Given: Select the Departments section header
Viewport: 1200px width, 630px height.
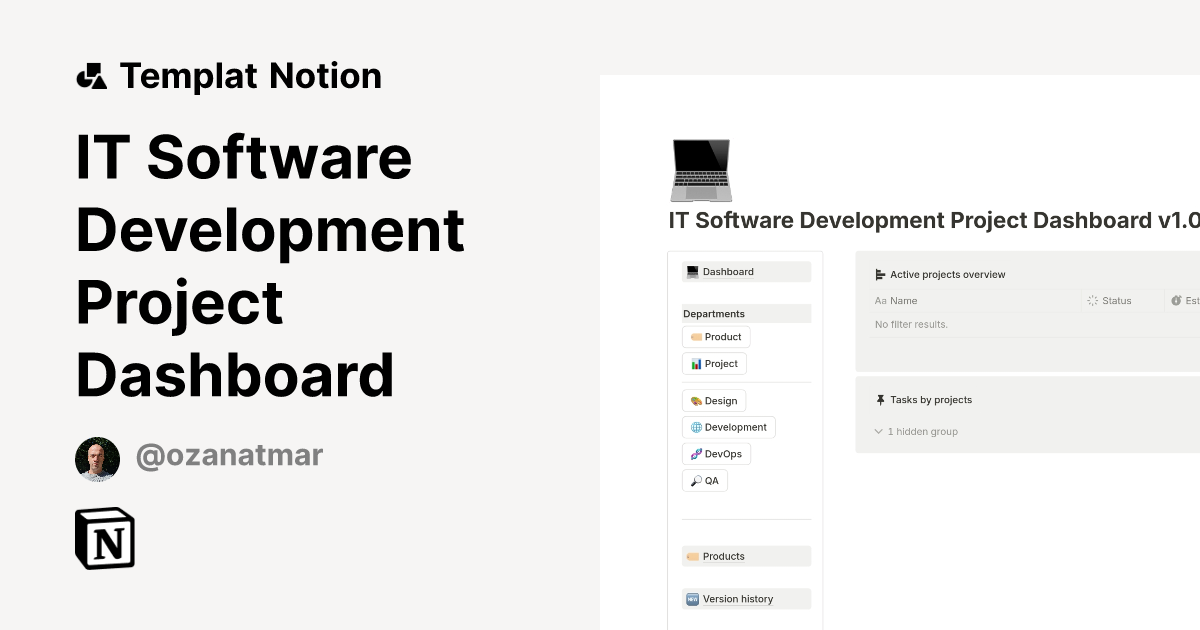Looking at the screenshot, I should pos(714,313).
